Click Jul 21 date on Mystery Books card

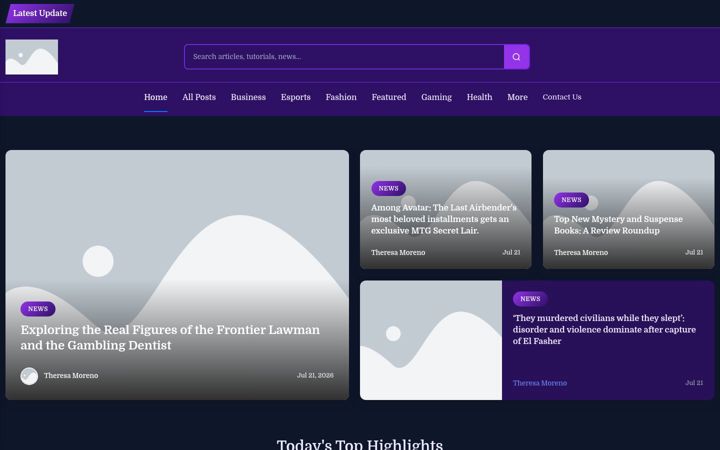click(x=694, y=253)
